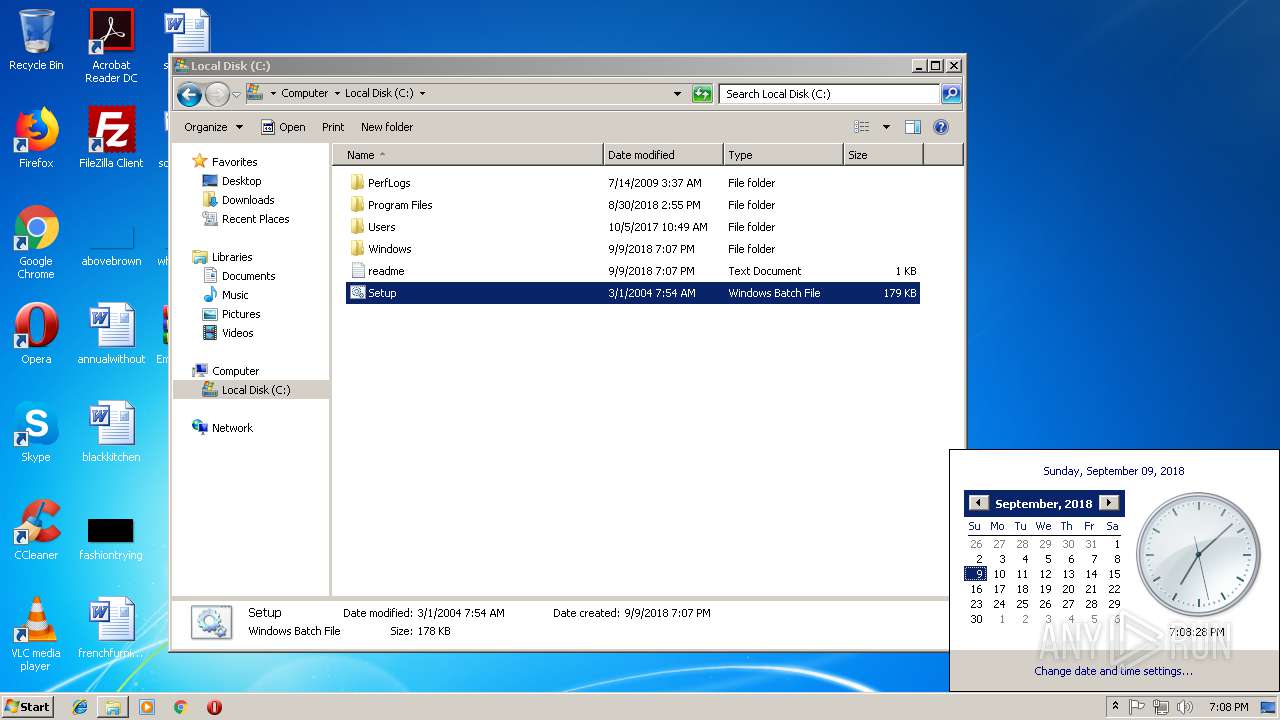Sort by the Size column header
This screenshot has height=720, width=1280.
[x=883, y=155]
